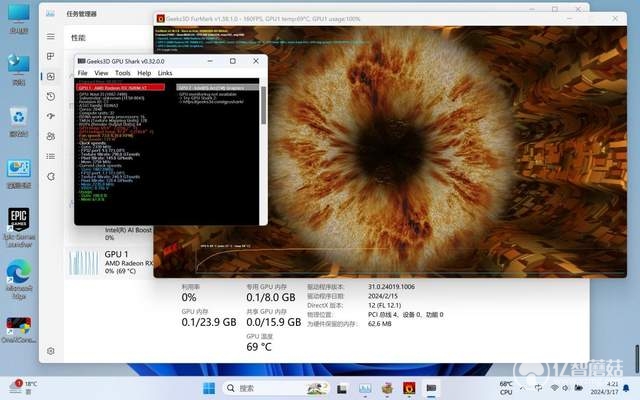Open the weather widget showing 18°C
The height and width of the screenshot is (400, 640).
click(24, 387)
